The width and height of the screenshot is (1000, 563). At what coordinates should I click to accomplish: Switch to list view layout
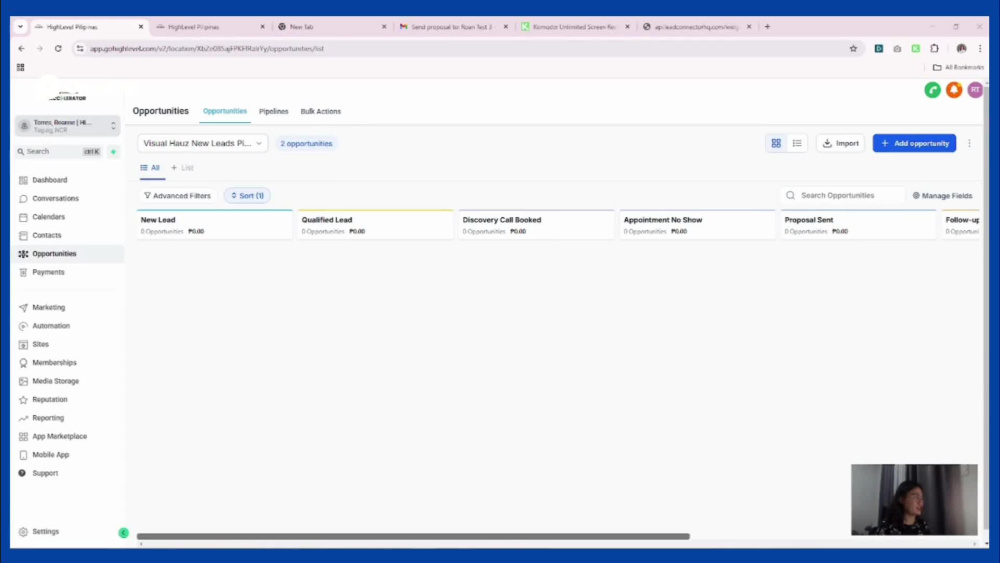click(797, 143)
